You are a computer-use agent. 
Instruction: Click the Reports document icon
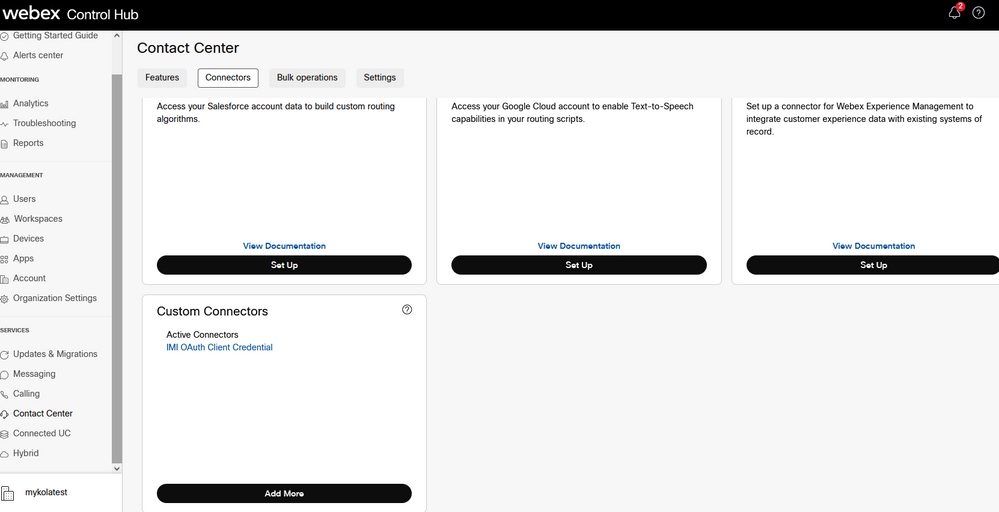pyautogui.click(x=4, y=144)
